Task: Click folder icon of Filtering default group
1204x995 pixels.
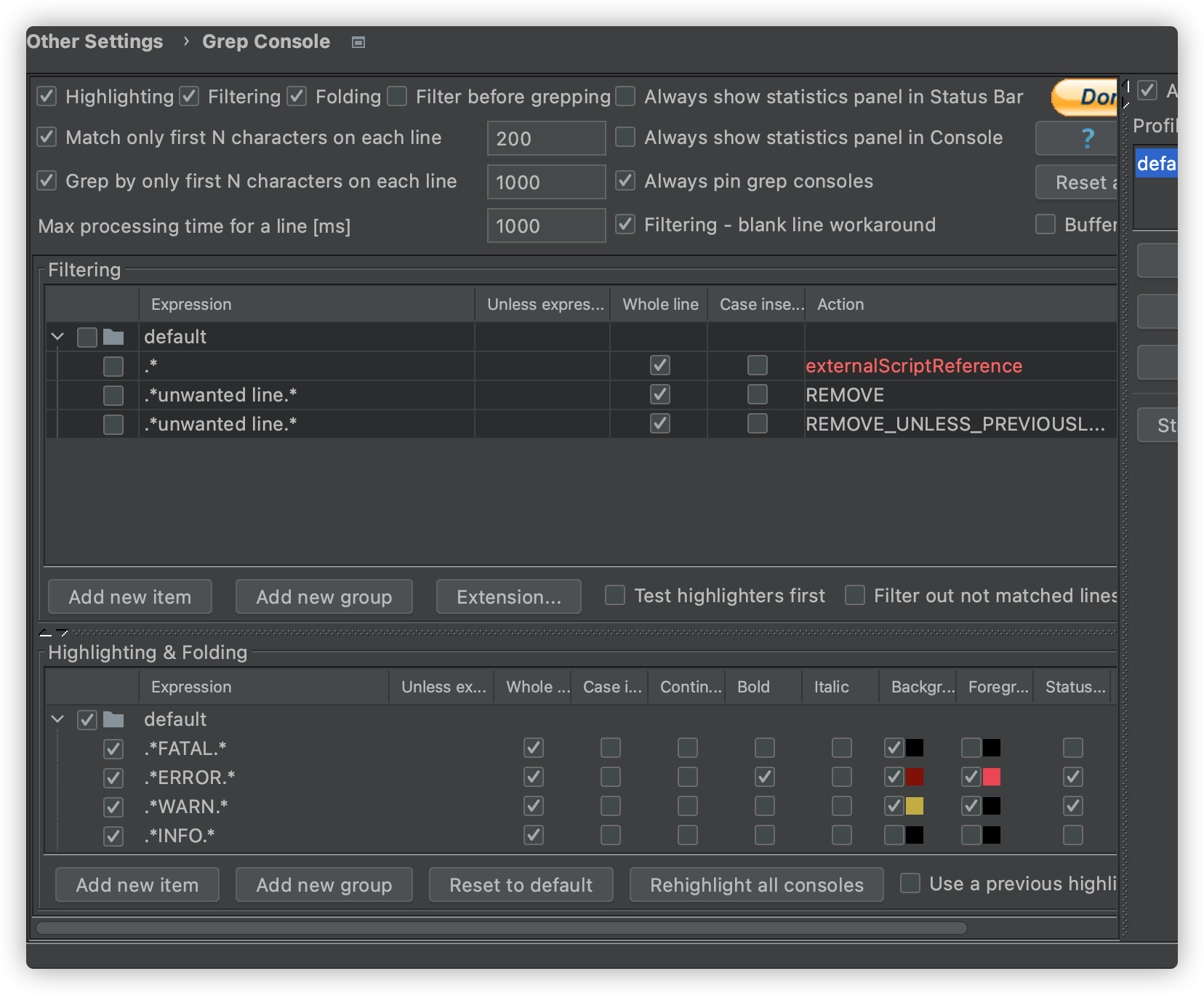Action: coord(113,337)
